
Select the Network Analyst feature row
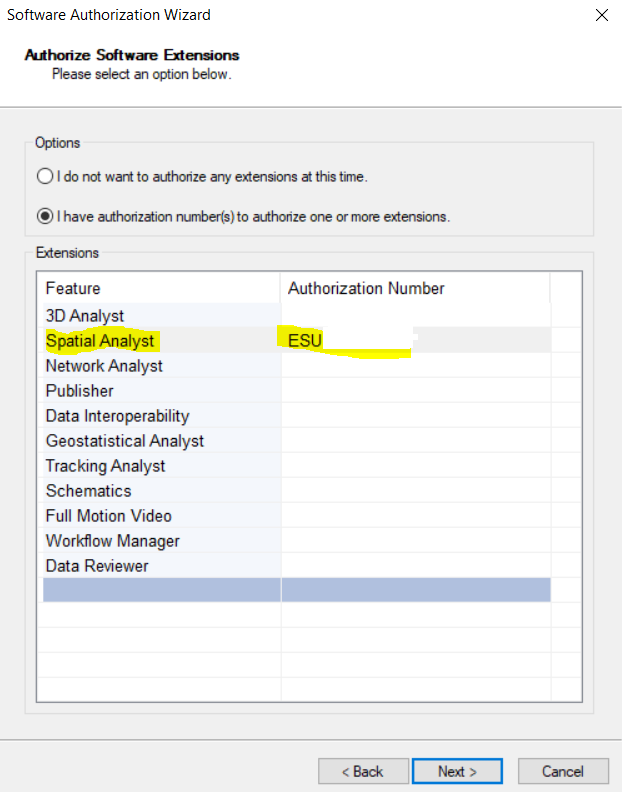click(104, 366)
